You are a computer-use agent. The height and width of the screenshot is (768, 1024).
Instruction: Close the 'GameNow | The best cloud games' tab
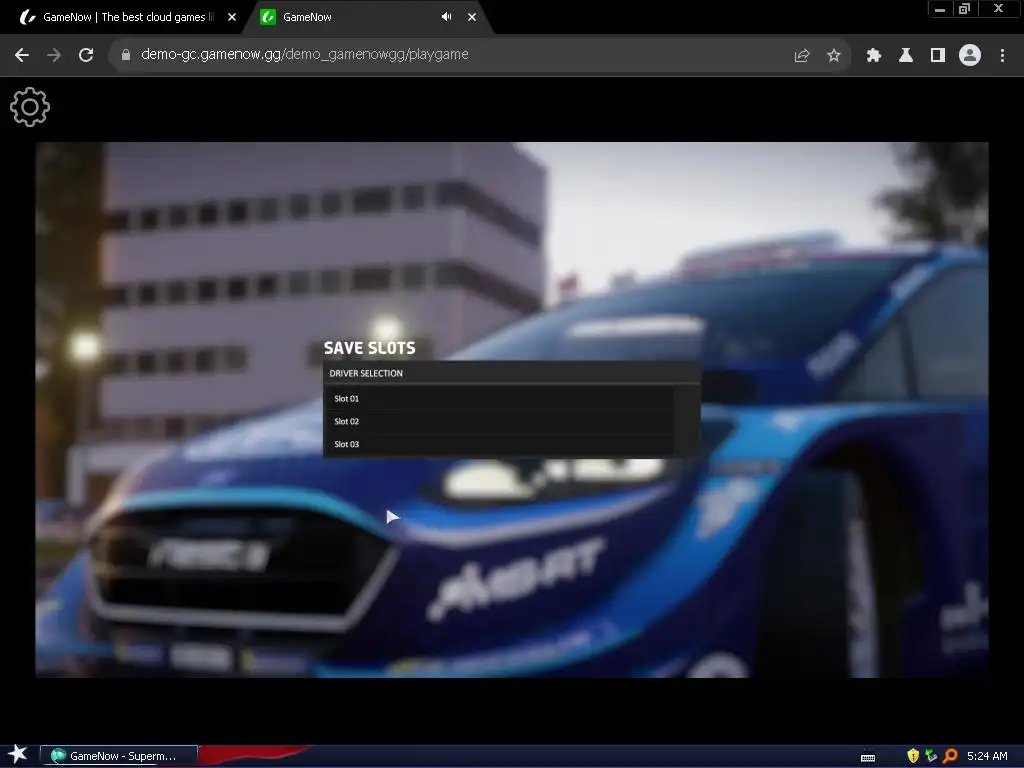pos(232,17)
